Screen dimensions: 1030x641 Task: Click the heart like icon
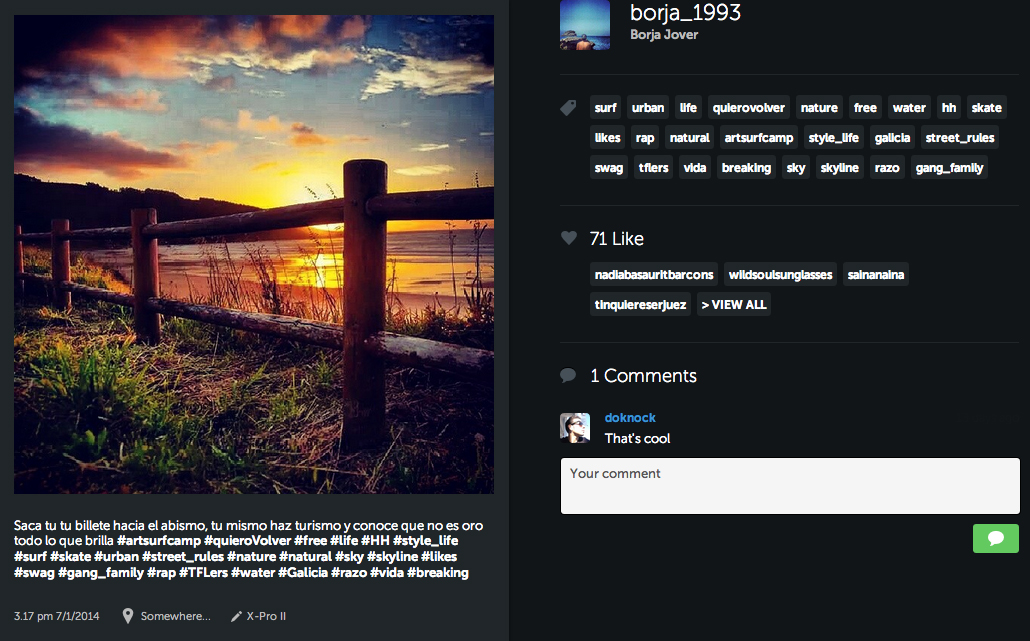click(x=569, y=238)
